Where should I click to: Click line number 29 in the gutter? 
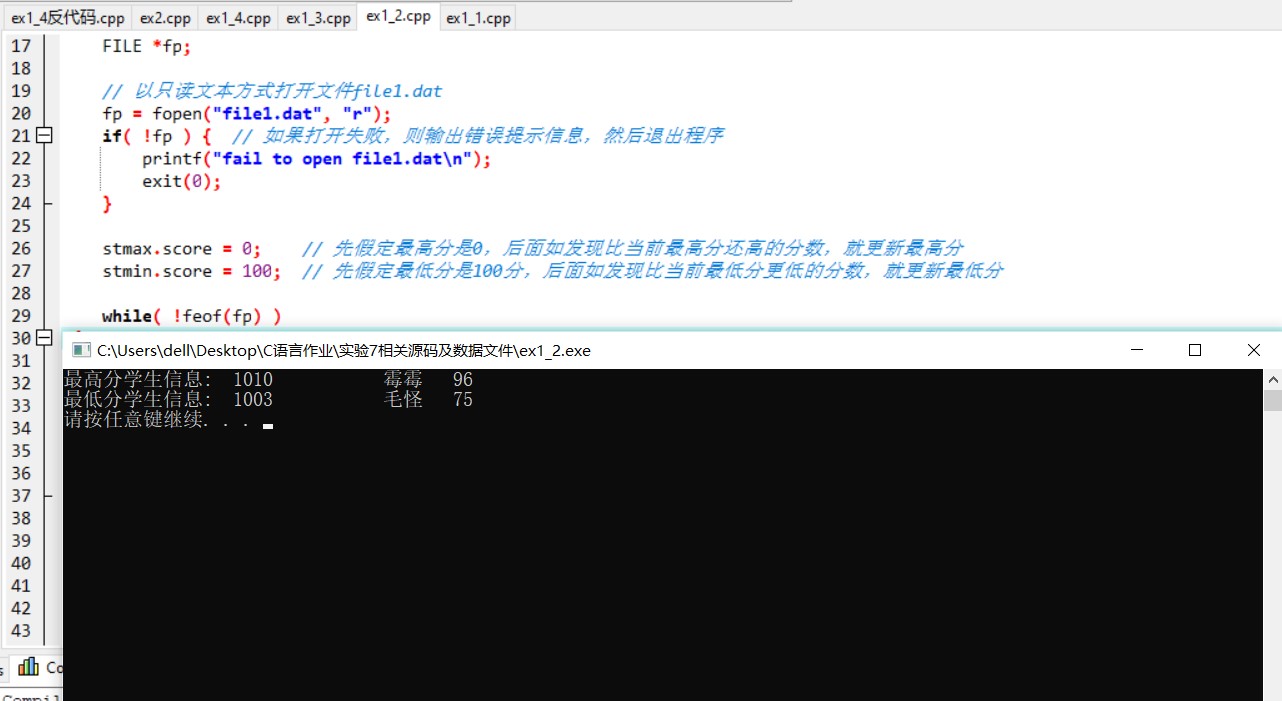tap(21, 316)
